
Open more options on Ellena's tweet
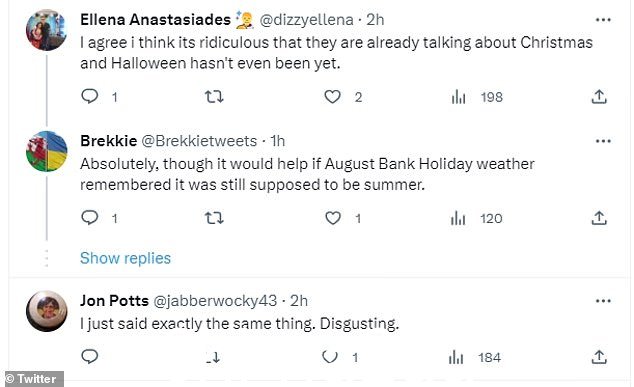[603, 19]
